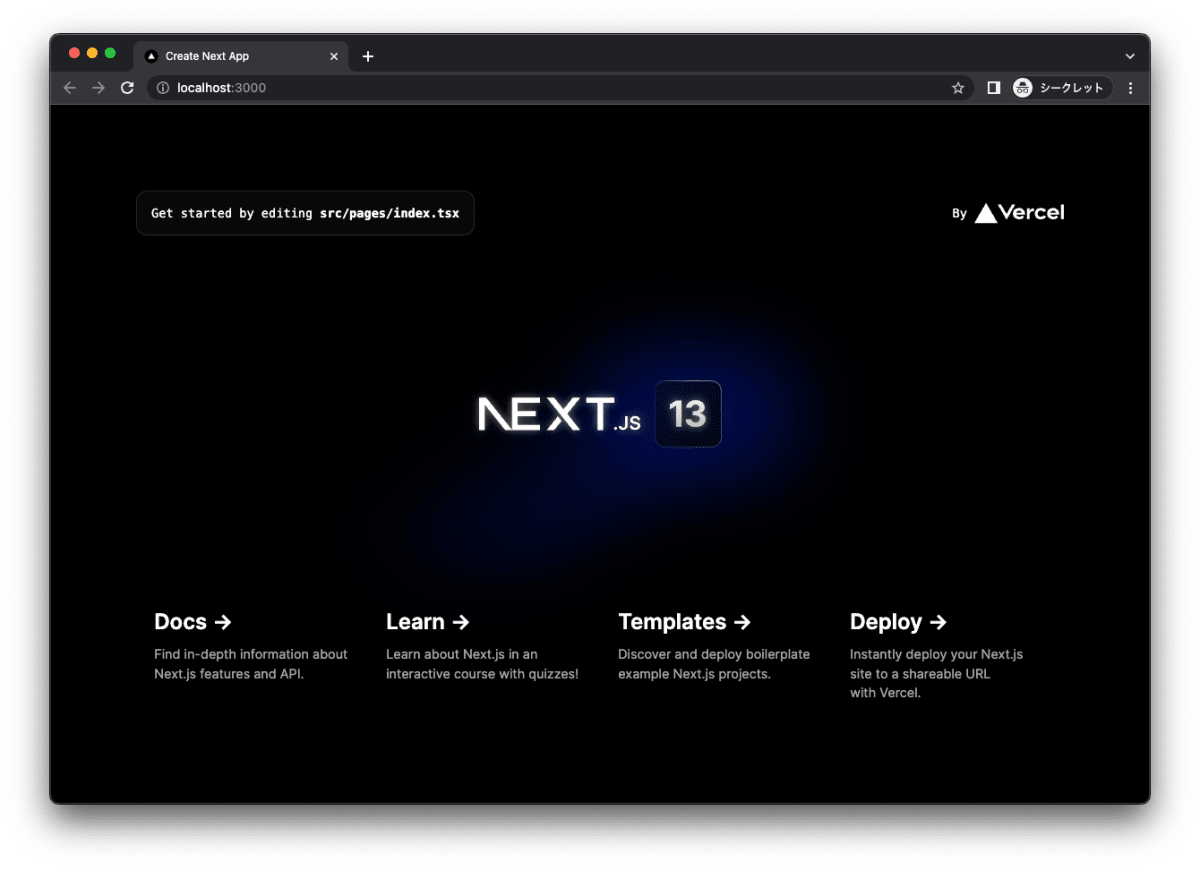The width and height of the screenshot is (1200, 870).
Task: View site information icon in address bar
Action: [x=163, y=88]
